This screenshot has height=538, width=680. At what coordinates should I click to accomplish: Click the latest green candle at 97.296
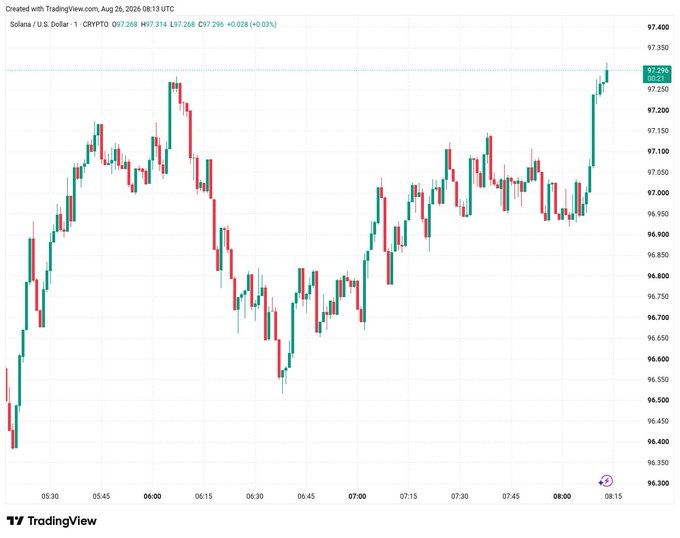pos(607,75)
